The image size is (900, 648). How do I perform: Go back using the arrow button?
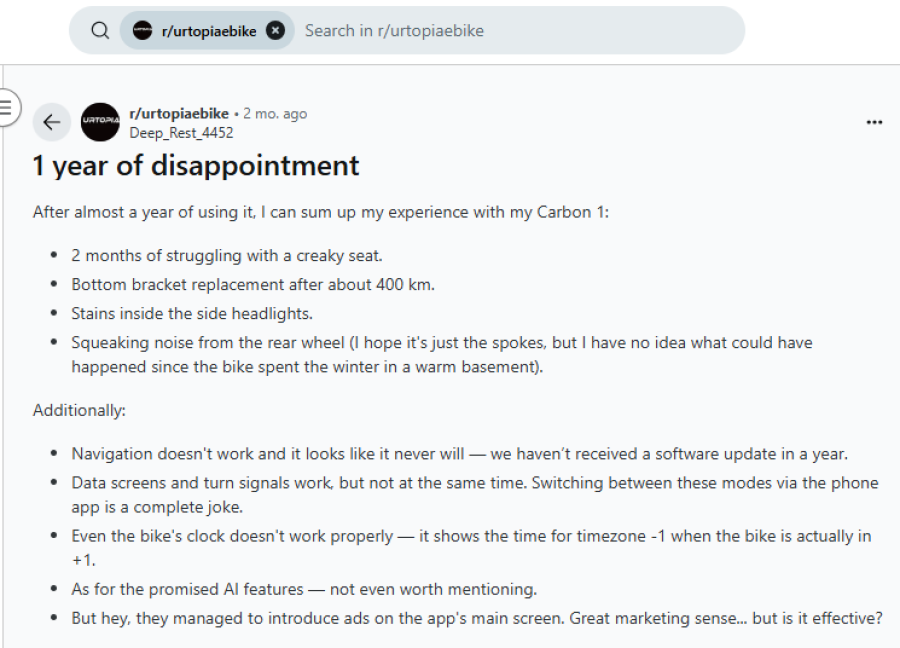point(52,122)
